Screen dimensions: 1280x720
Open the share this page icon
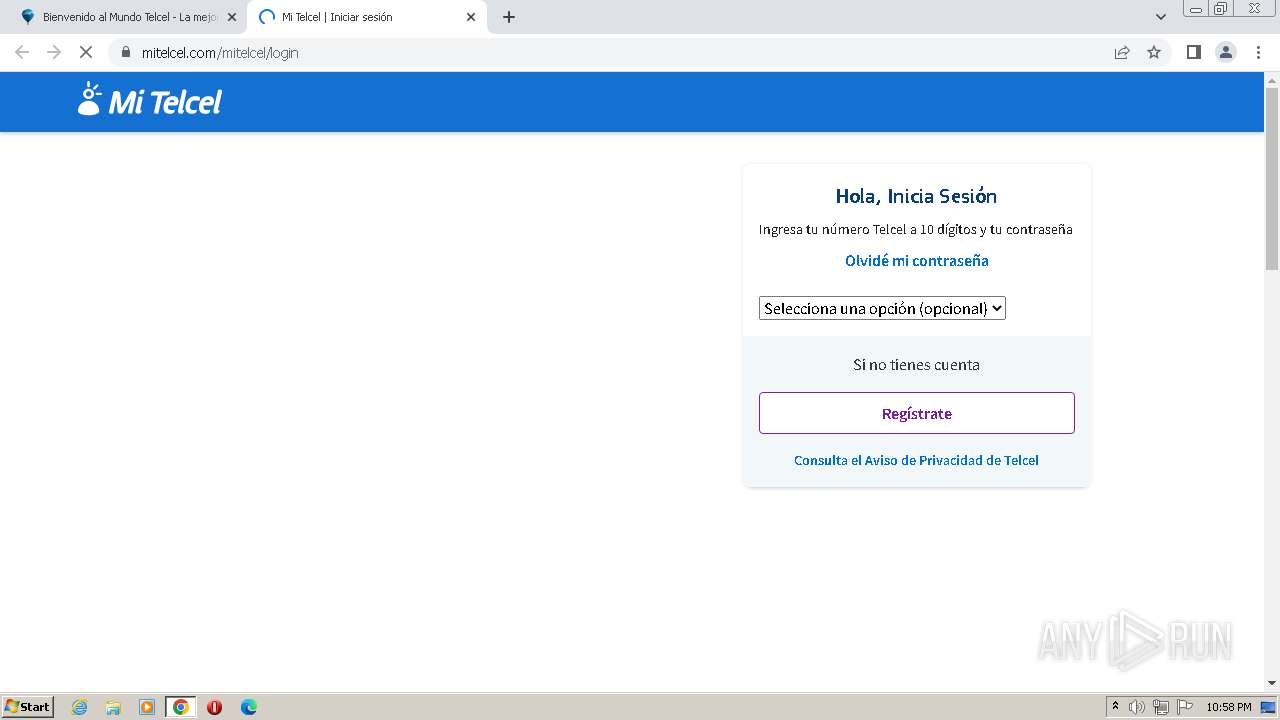(x=1122, y=52)
